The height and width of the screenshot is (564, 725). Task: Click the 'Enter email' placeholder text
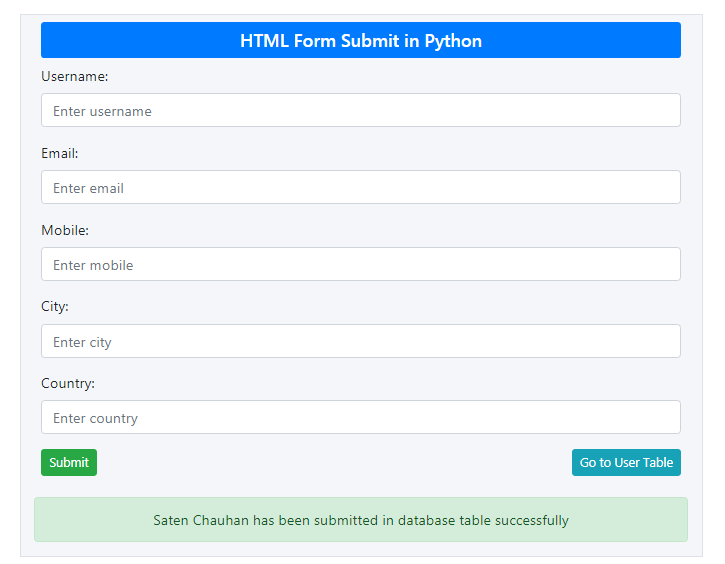pos(88,188)
